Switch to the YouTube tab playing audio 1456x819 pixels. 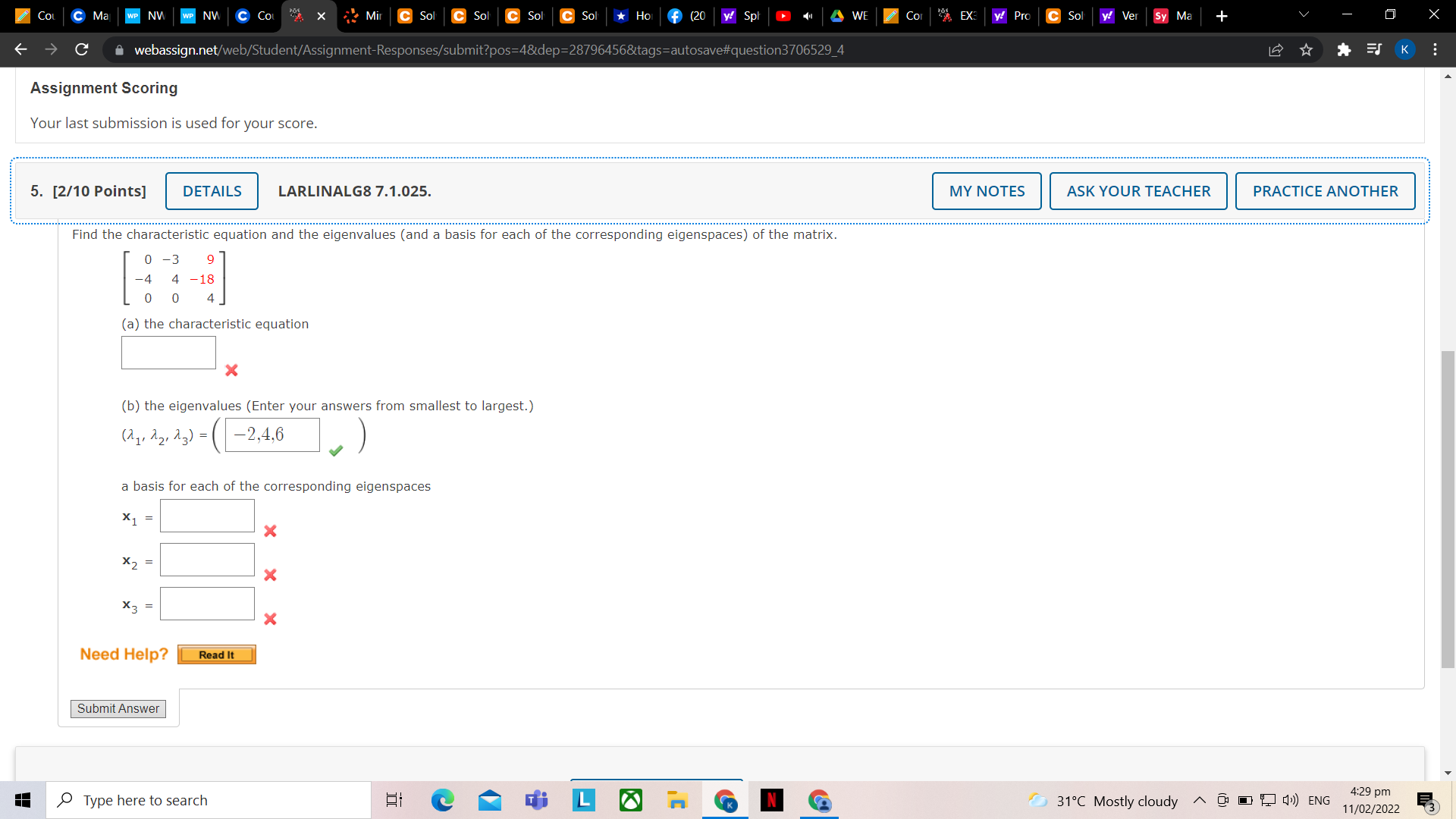click(793, 16)
